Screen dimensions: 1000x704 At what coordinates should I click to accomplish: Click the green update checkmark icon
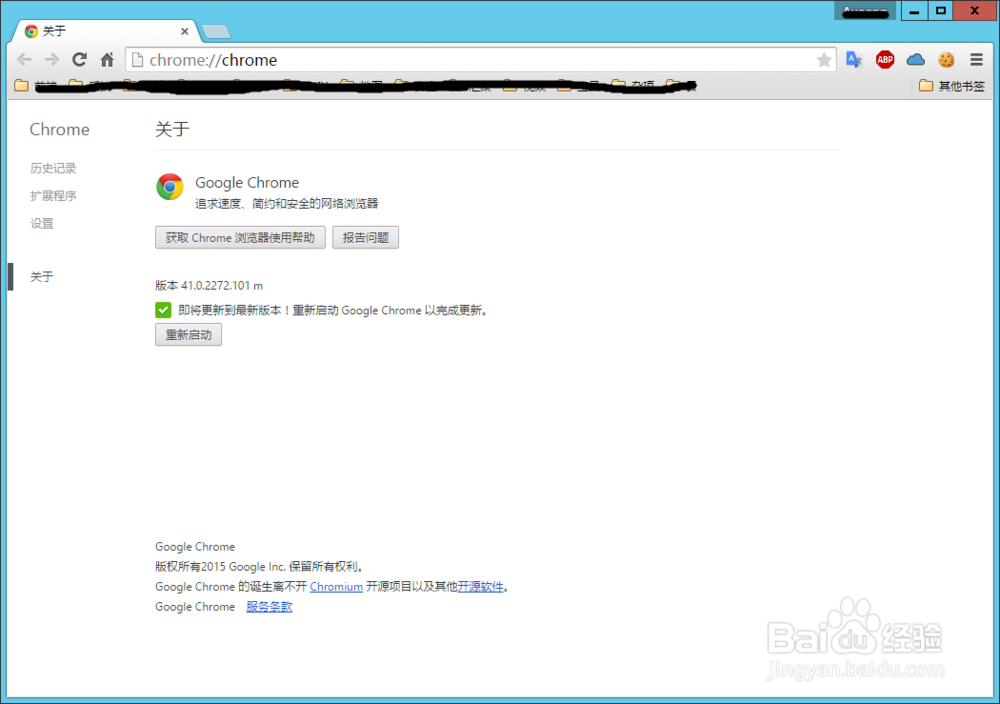[x=163, y=310]
